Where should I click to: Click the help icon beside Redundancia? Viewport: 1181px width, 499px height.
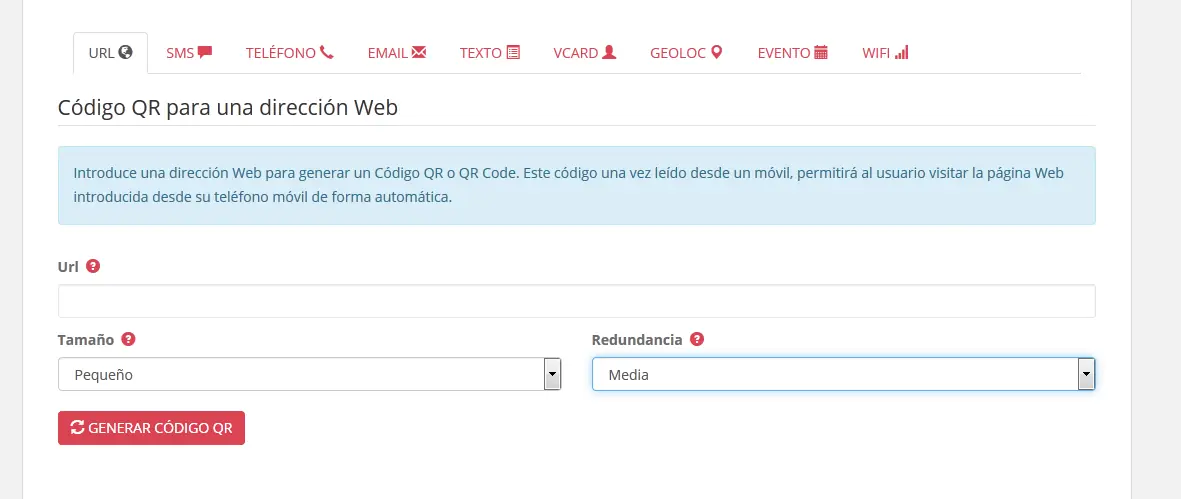click(x=697, y=339)
